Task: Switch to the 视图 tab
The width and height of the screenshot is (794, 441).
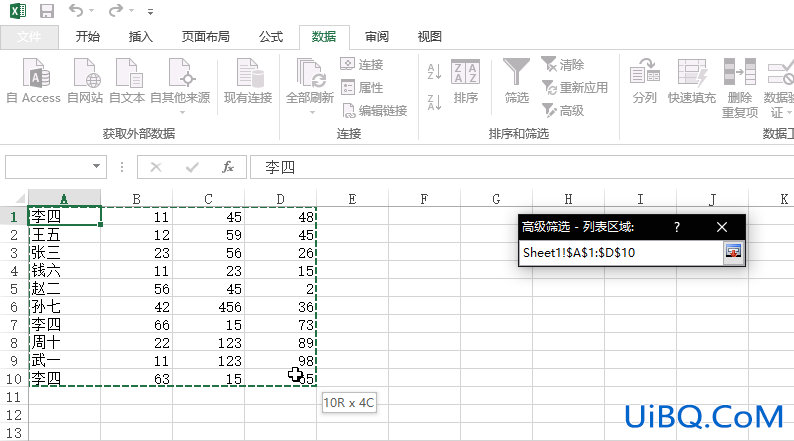Action: 429,37
